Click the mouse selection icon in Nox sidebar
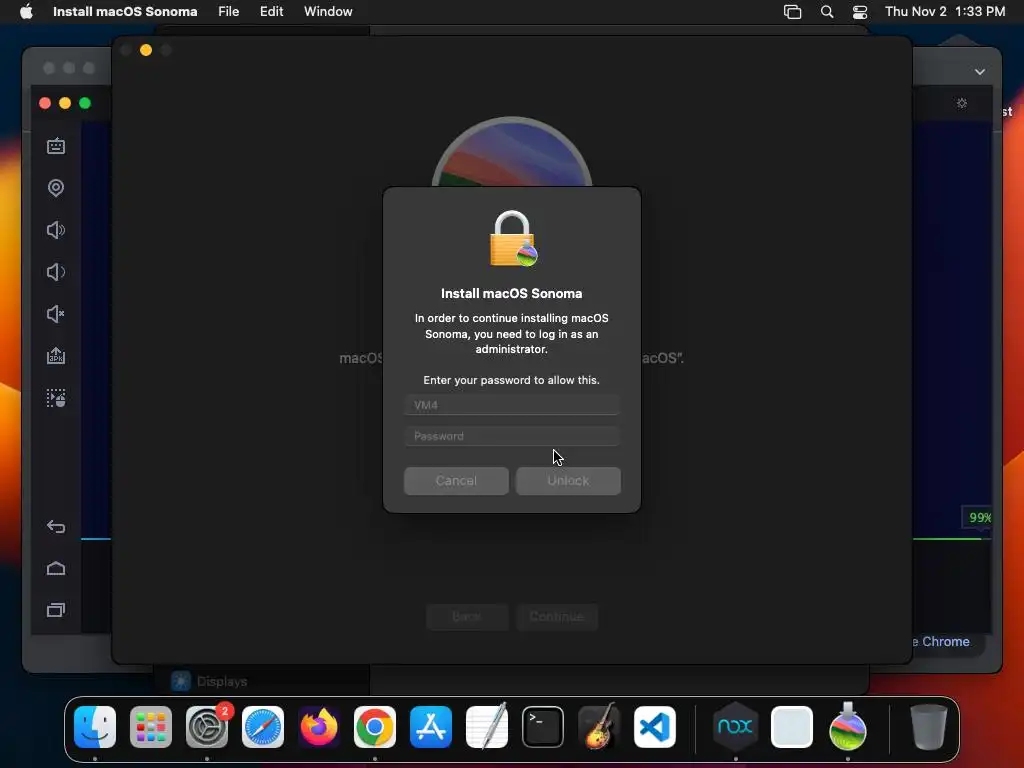This screenshot has height=768, width=1024. 56,398
